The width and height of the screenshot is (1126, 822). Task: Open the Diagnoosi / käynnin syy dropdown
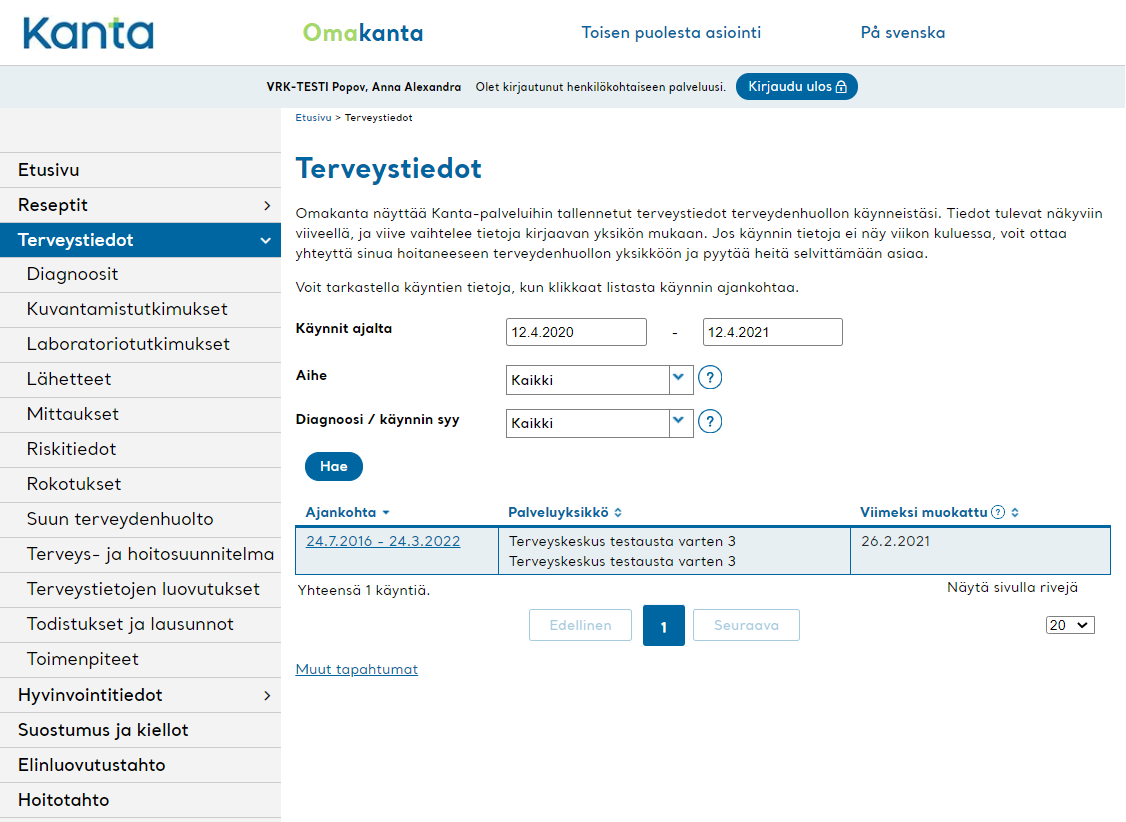(600, 423)
